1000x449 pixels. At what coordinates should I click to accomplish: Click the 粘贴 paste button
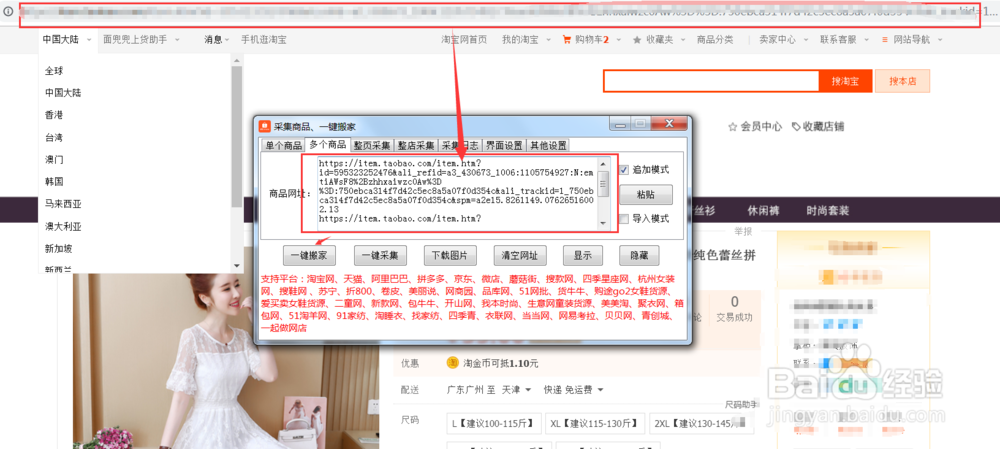(646, 195)
